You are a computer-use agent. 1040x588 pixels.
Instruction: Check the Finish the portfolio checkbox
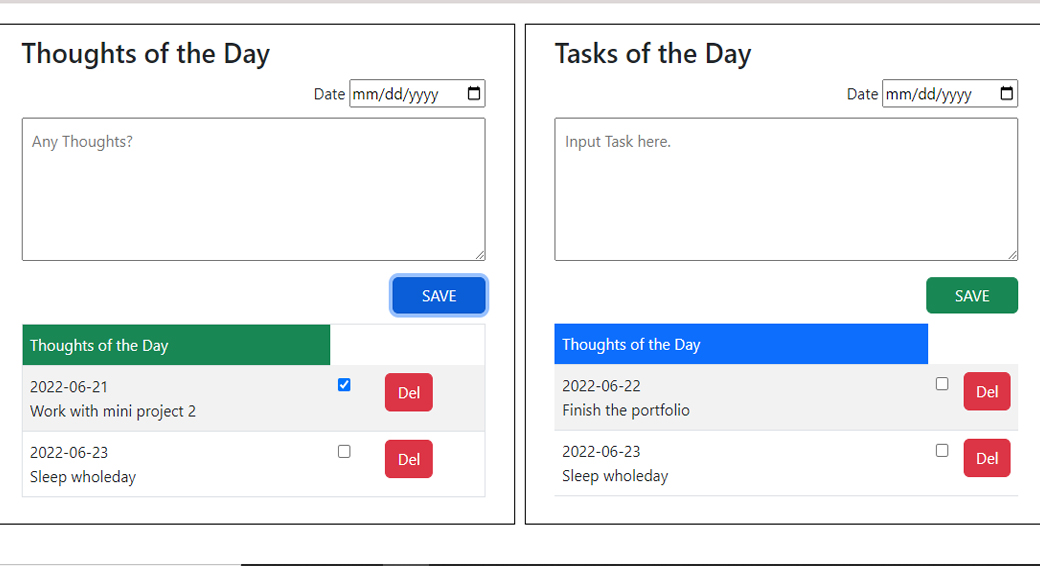click(x=941, y=384)
